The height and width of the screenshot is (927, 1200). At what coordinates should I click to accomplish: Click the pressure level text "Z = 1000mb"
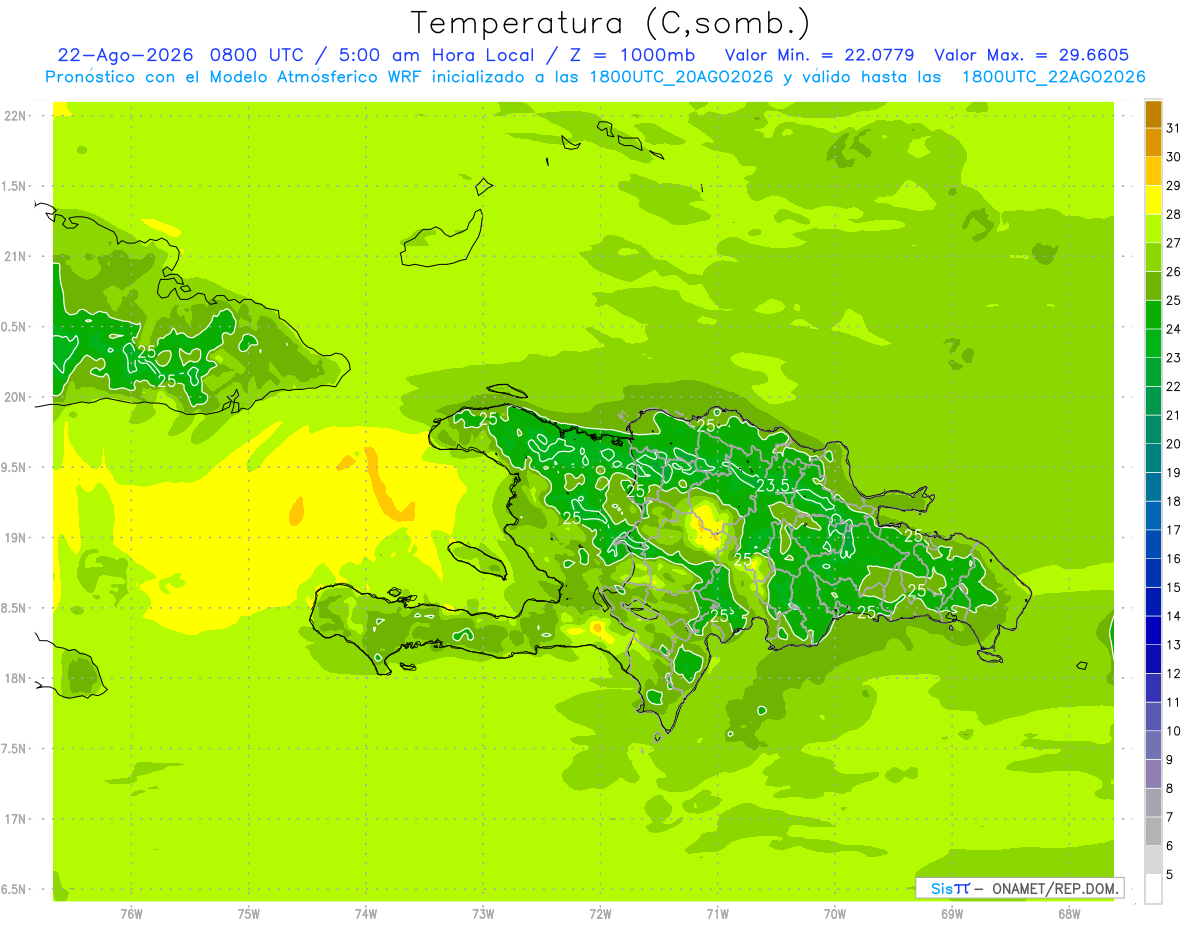pyautogui.click(x=630, y=55)
